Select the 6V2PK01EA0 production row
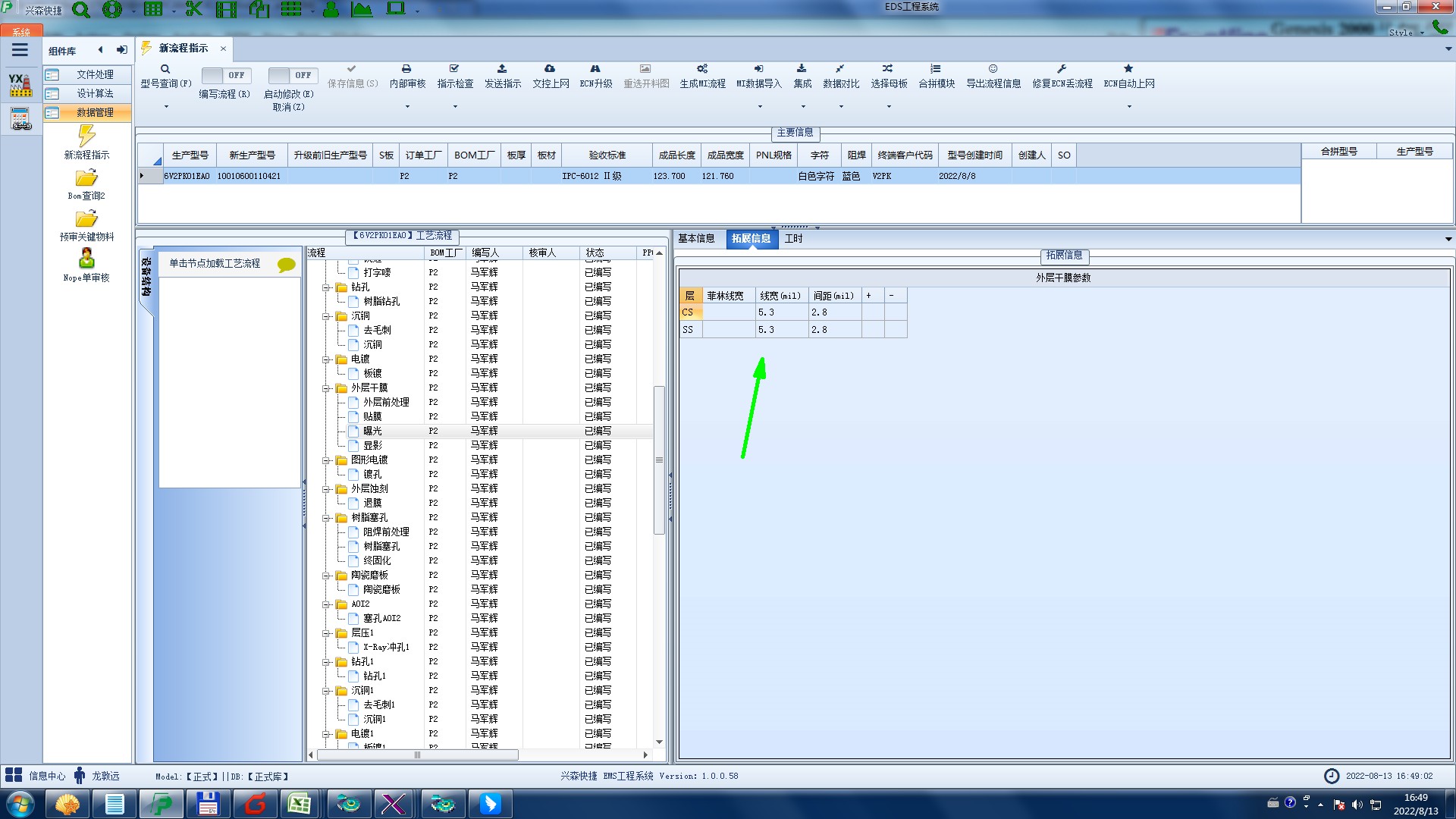The width and height of the screenshot is (1456, 819). 719,176
